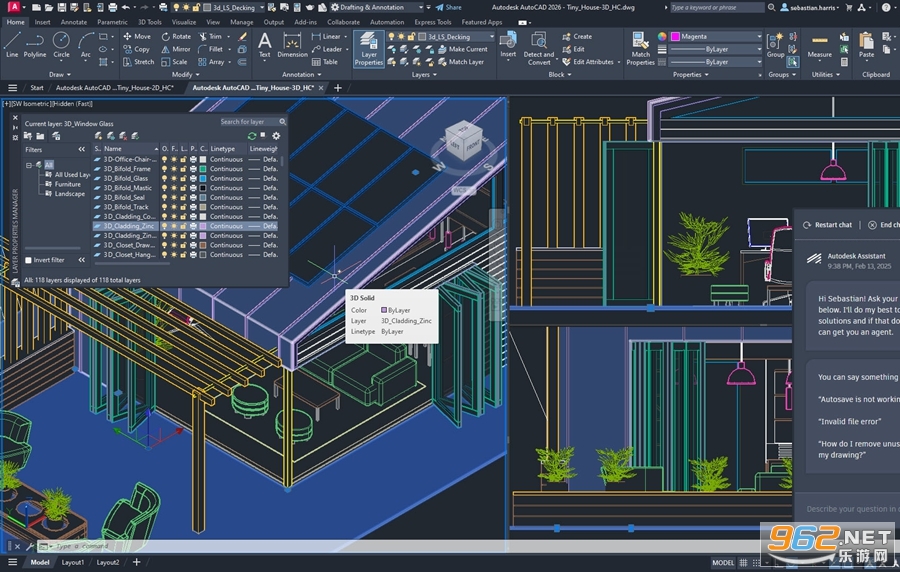Click the ViewCube in the isometric viewport
This screenshot has height=572, width=900.
click(463, 141)
